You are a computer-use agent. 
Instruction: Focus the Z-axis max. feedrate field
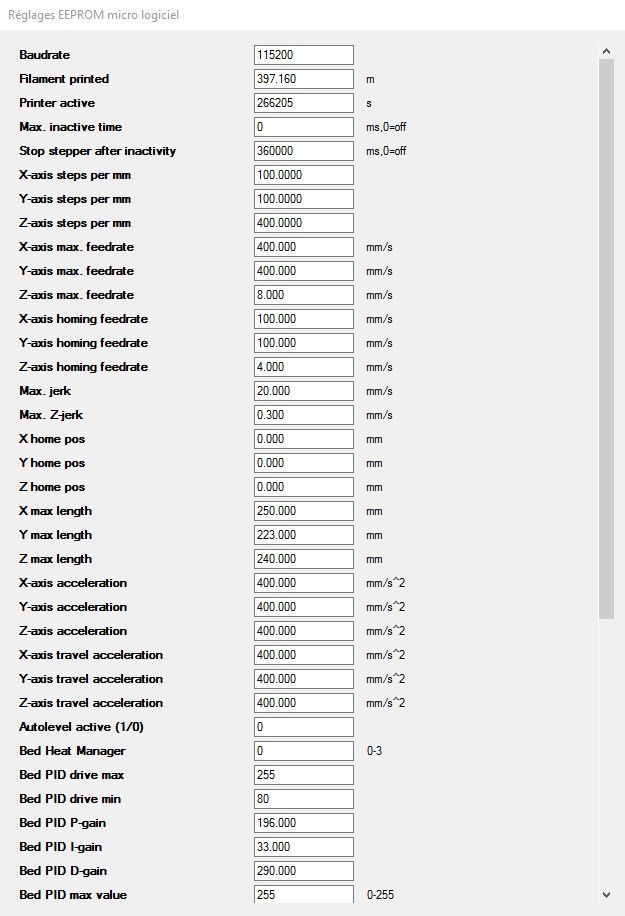[304, 294]
